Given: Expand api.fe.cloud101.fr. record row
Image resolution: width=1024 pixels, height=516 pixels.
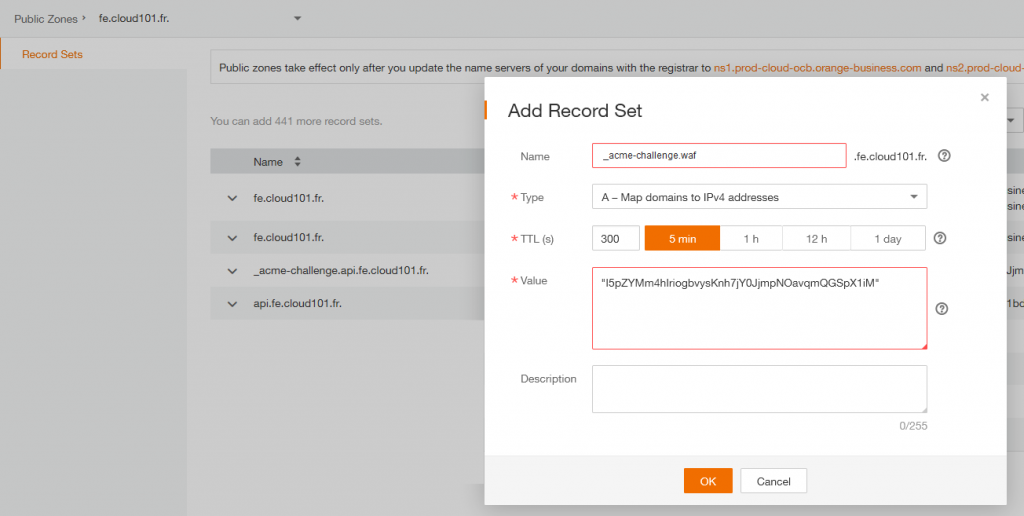Looking at the screenshot, I should (232, 304).
